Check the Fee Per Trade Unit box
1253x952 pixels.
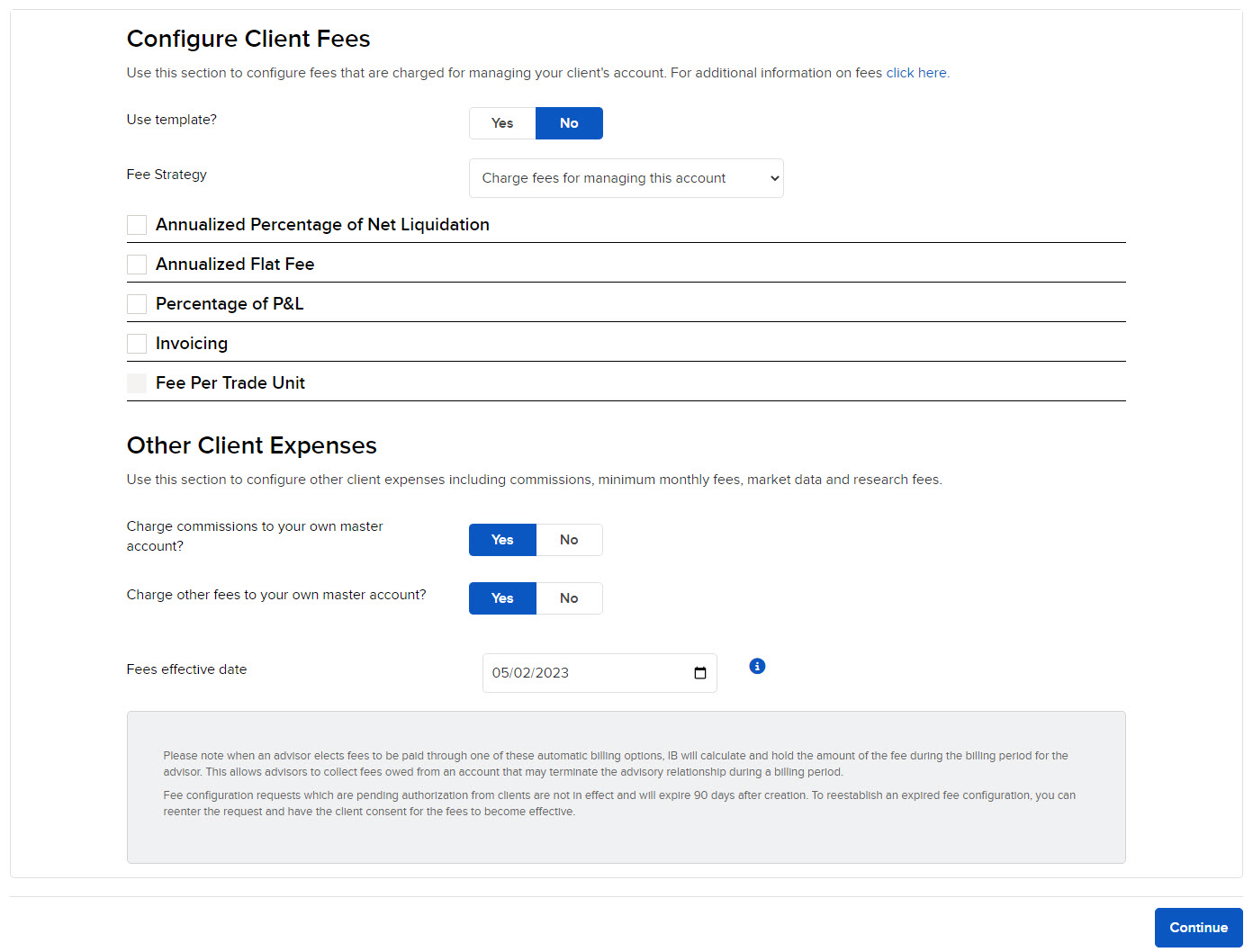click(x=136, y=382)
